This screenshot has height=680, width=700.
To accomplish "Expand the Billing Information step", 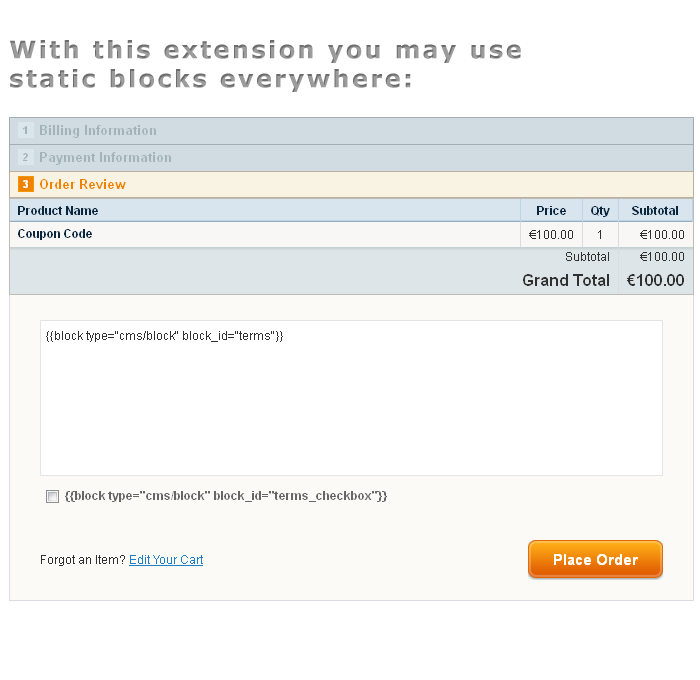I will pos(351,131).
